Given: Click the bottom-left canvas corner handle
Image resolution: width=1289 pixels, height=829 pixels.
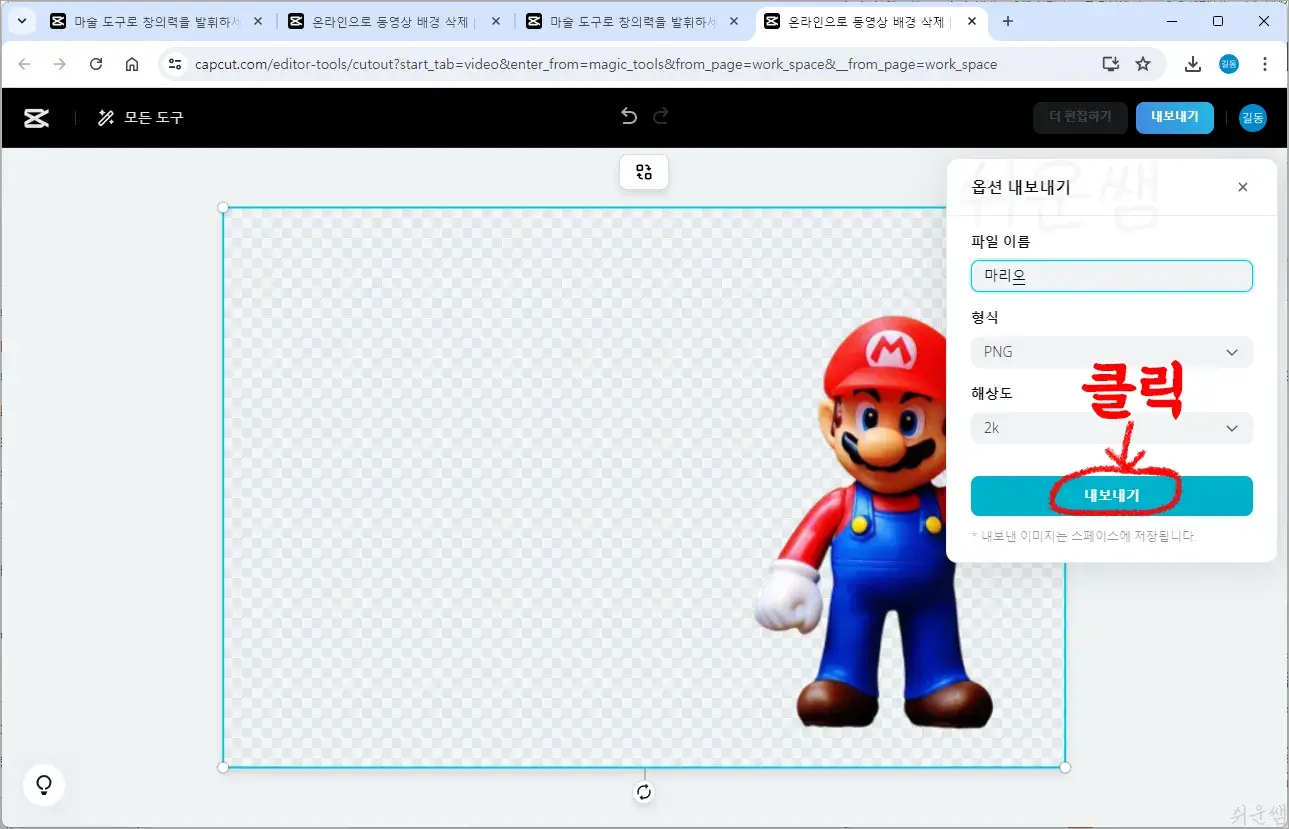Looking at the screenshot, I should [223, 767].
